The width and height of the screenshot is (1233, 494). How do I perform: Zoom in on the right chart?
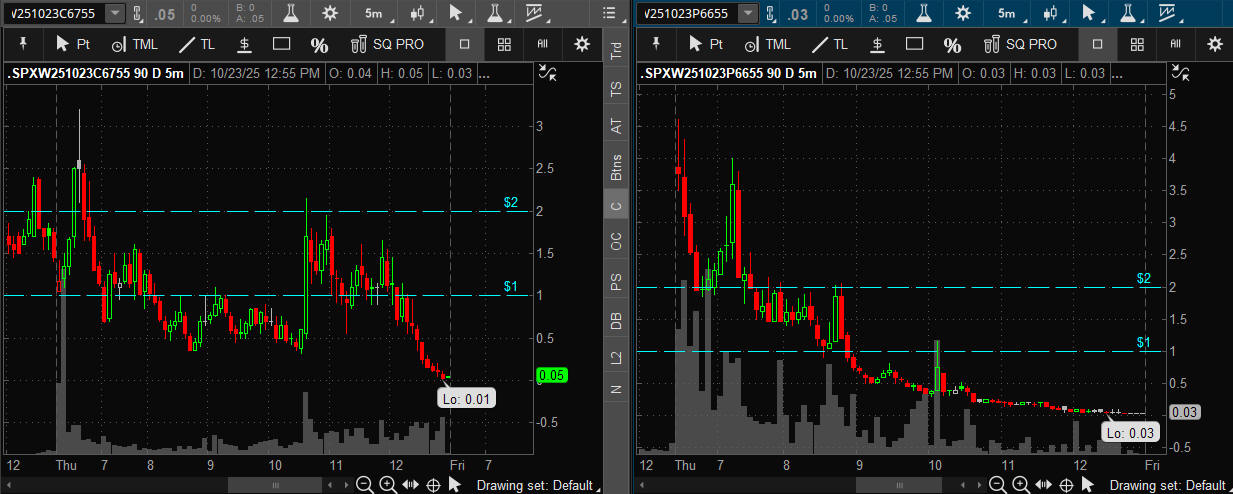click(1021, 485)
